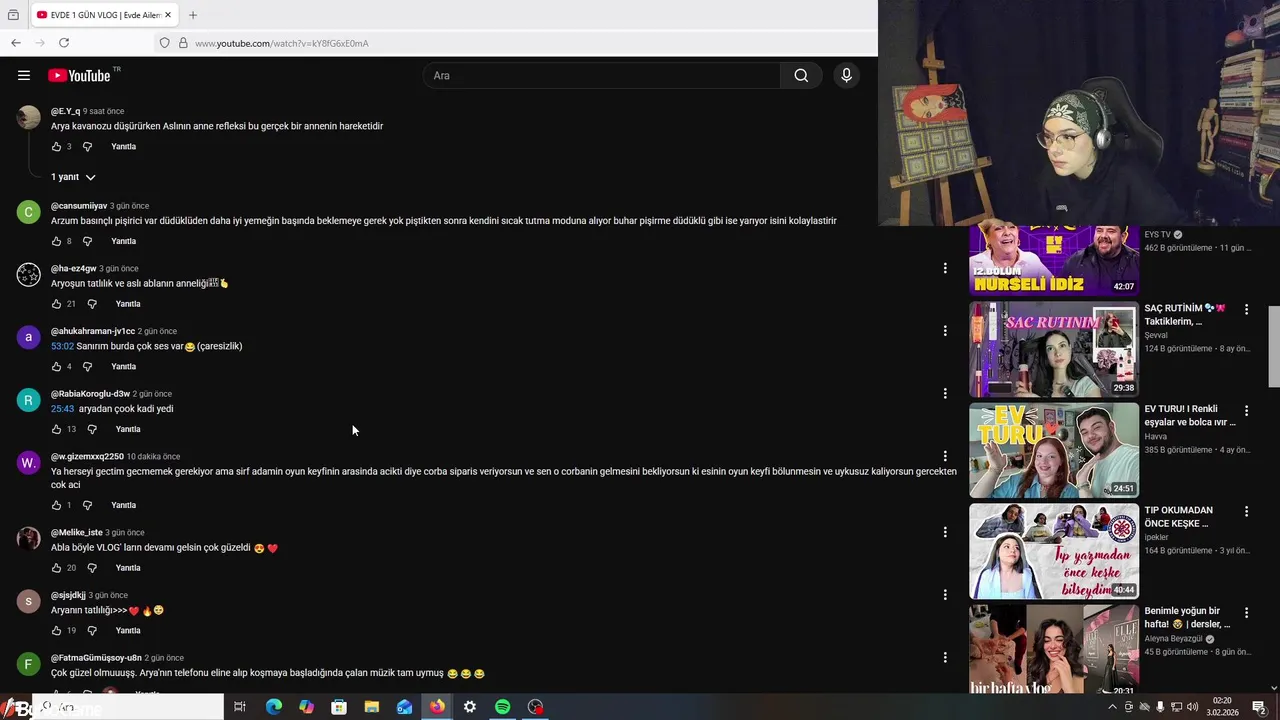Open @RabiaKoroglu-d3w's avatar
Viewport: 1280px width, 720px height.
28,400
